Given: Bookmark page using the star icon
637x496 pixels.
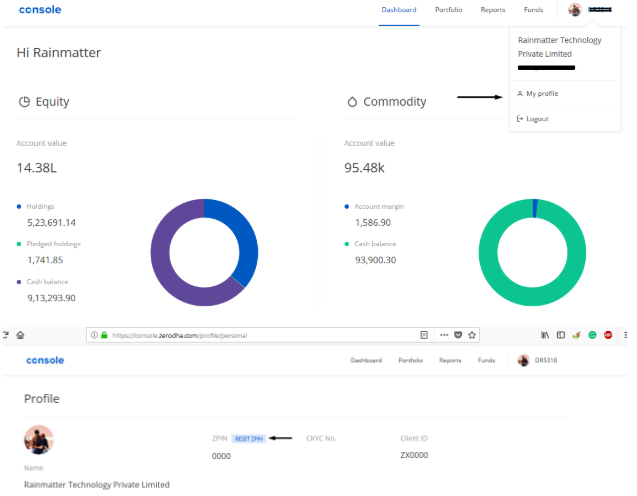Looking at the screenshot, I should point(472,335).
